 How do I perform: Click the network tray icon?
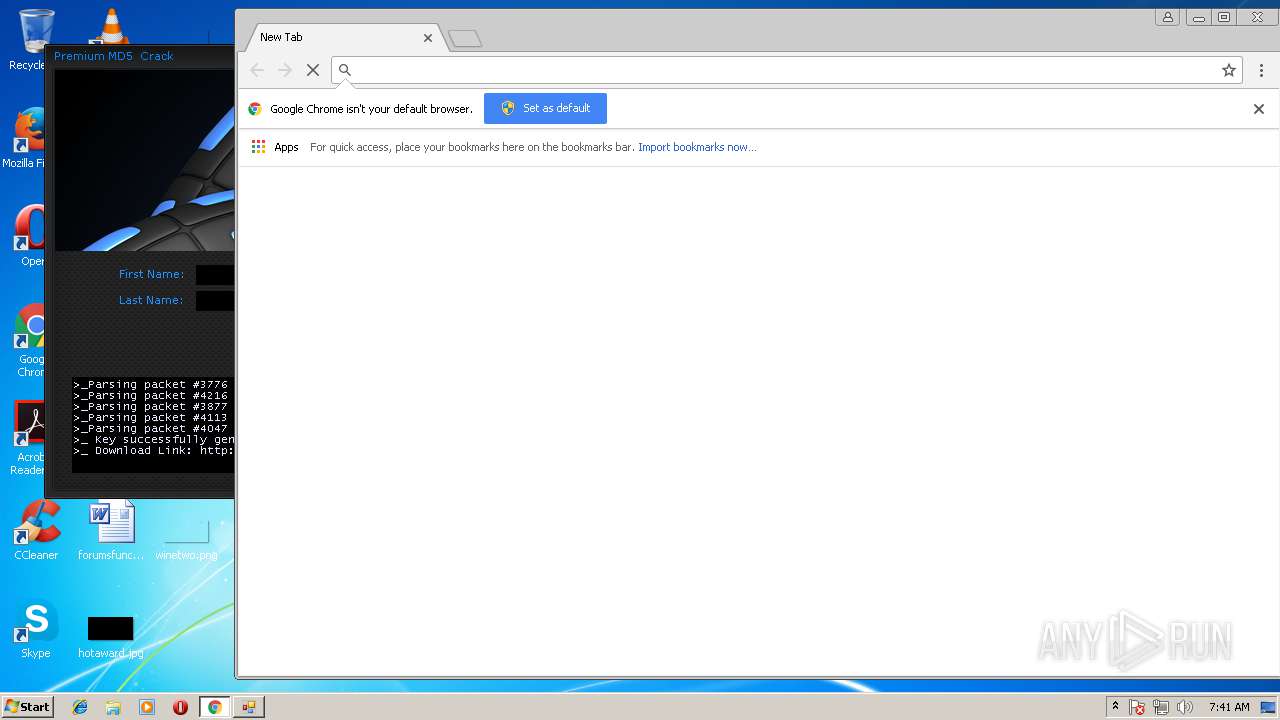click(x=1161, y=707)
